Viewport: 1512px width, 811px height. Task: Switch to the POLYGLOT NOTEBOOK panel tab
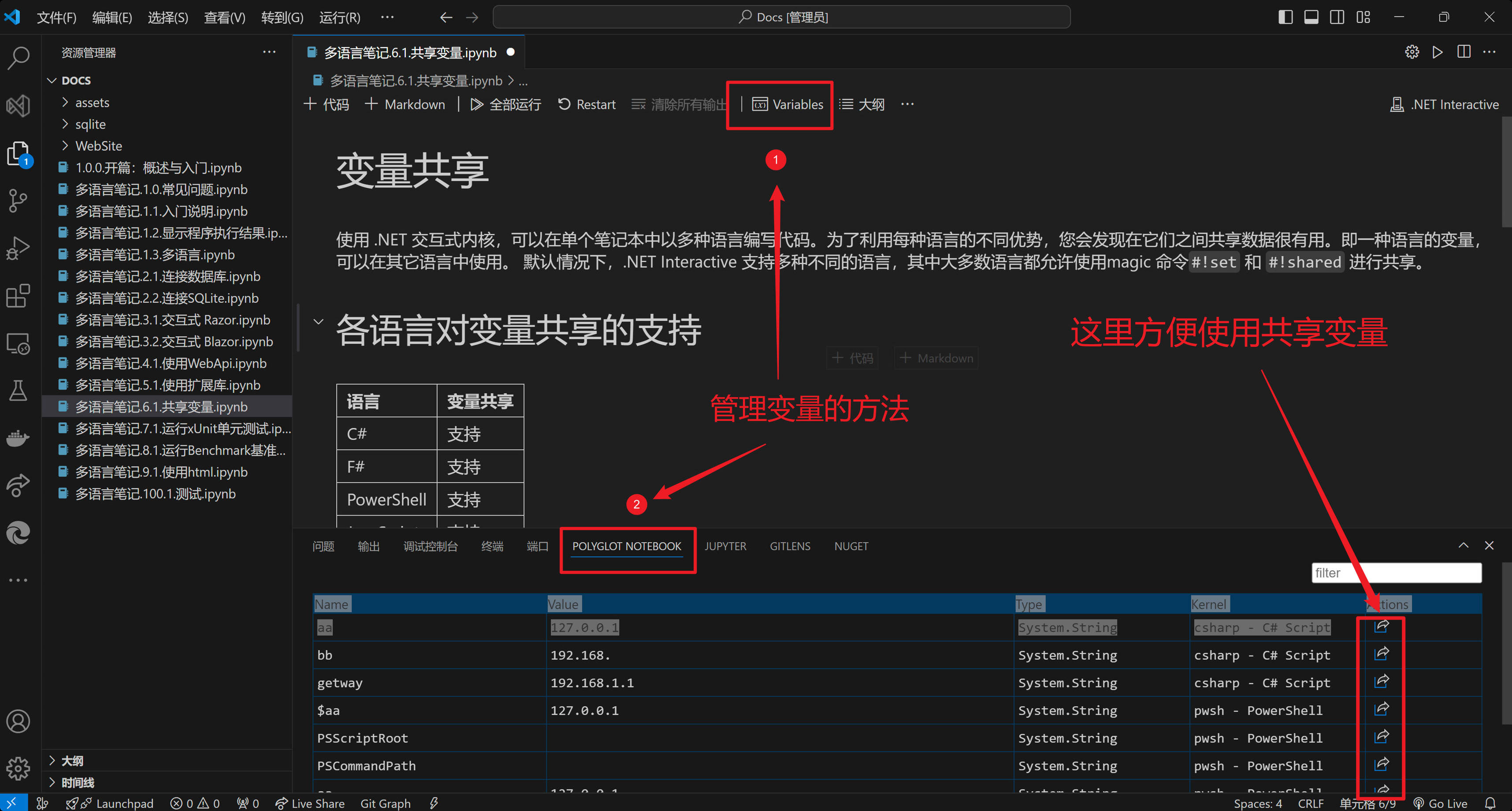point(626,546)
